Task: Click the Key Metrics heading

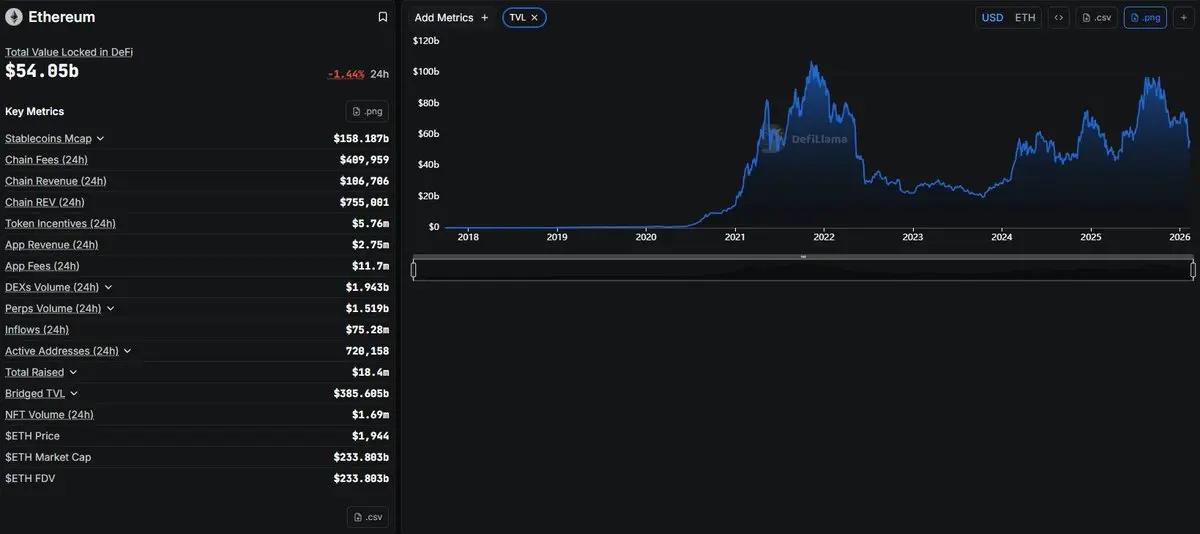Action: 34,111
